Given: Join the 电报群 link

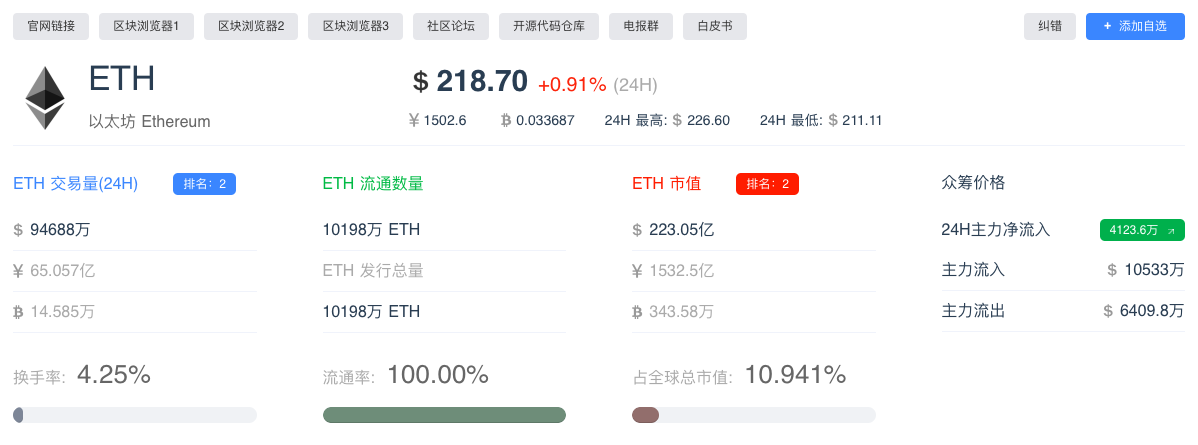Looking at the screenshot, I should click(x=641, y=26).
